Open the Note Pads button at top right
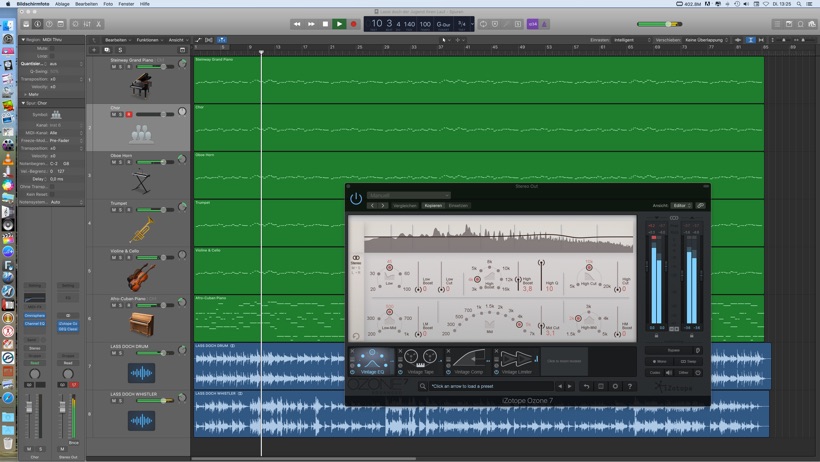Viewport: 820px width, 462px height. [789, 24]
